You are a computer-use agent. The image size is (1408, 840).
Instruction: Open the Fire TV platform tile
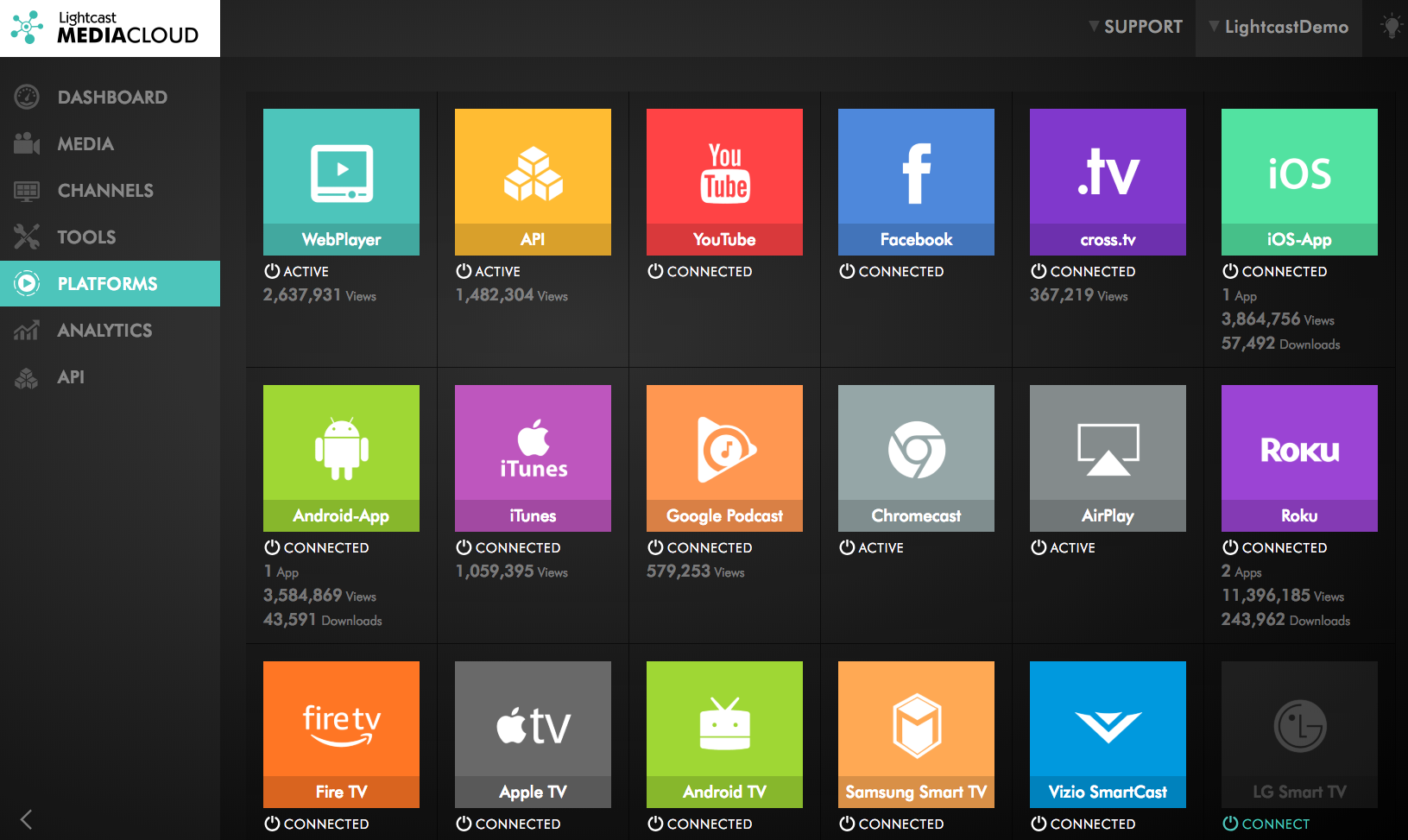click(341, 734)
